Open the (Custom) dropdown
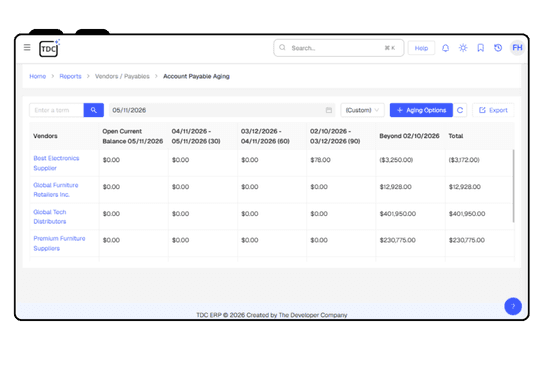 point(362,110)
